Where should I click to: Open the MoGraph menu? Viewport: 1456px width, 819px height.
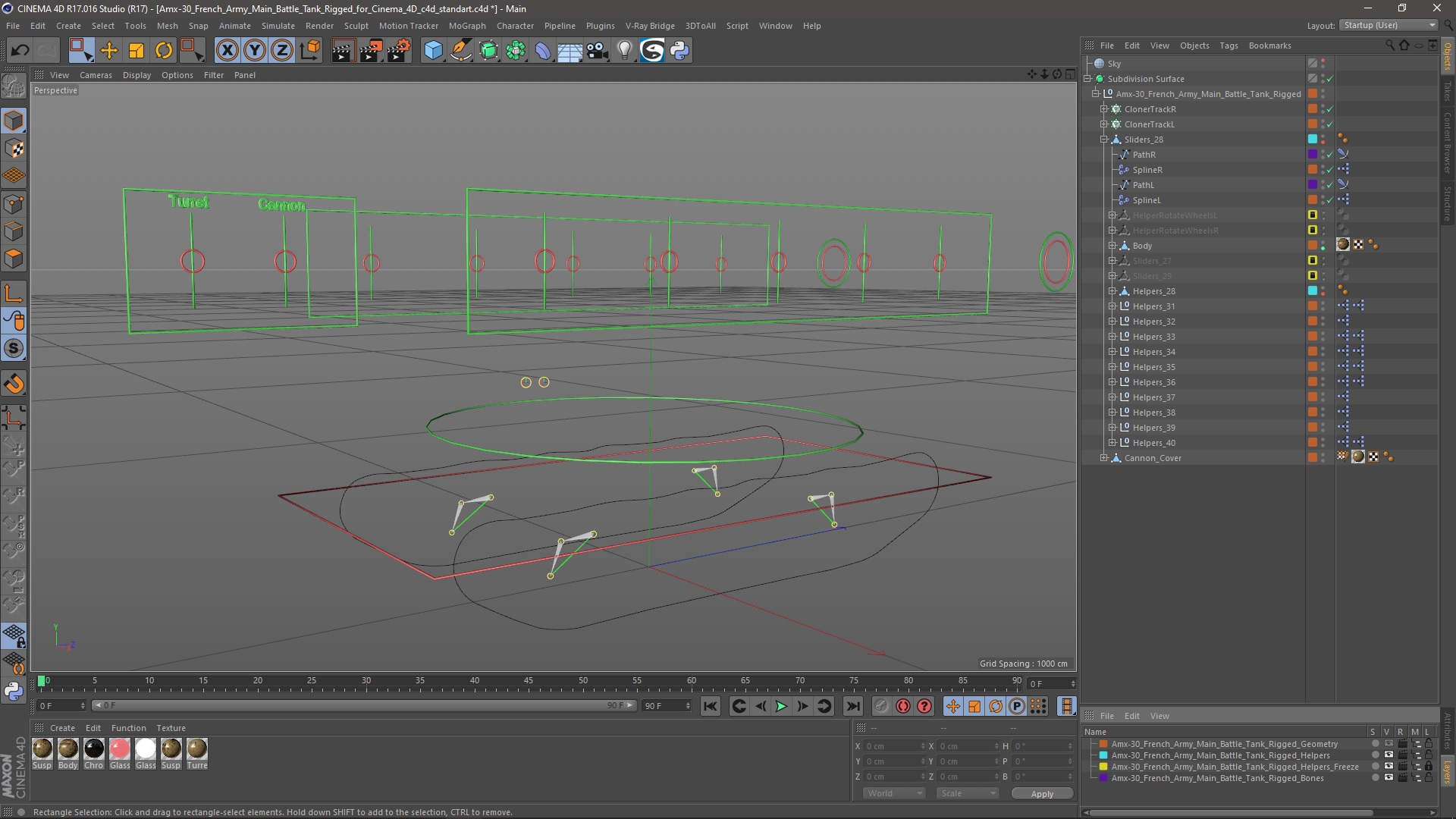[x=467, y=26]
